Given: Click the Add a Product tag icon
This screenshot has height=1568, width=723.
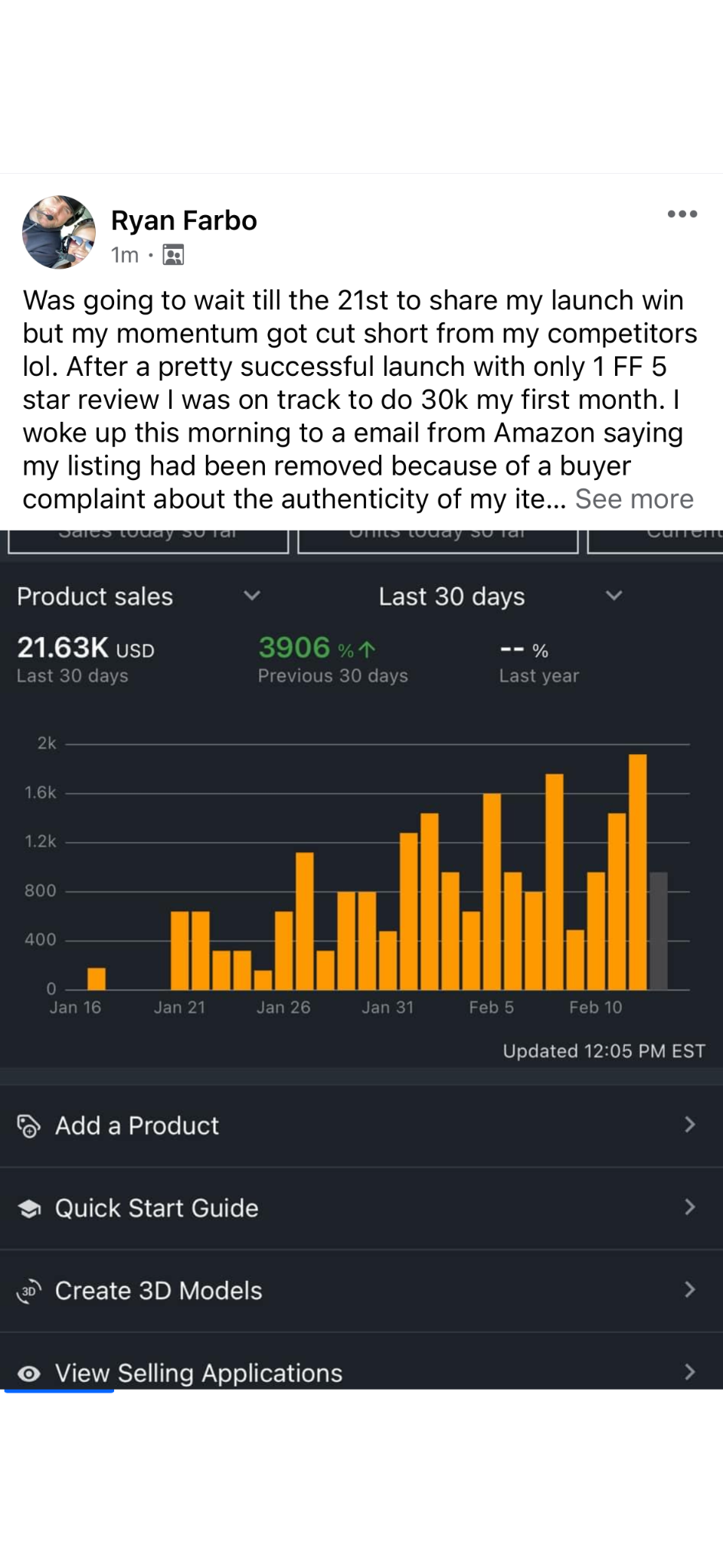Looking at the screenshot, I should (28, 1126).
